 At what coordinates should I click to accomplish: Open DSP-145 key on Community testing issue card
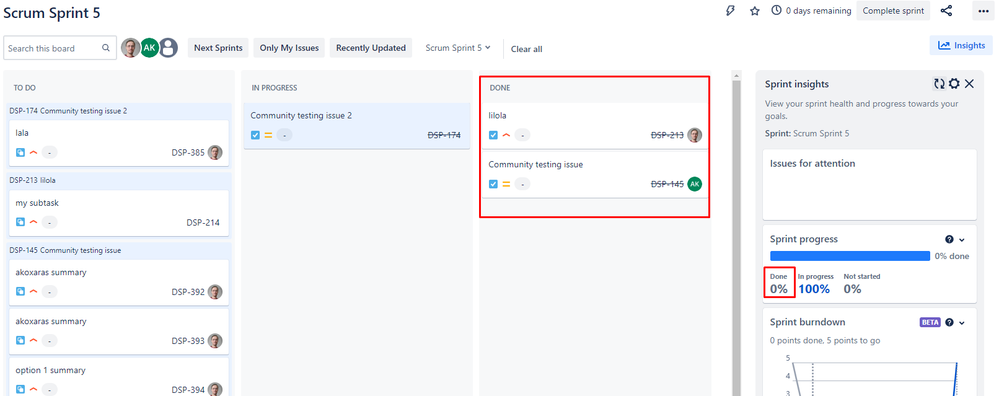[x=667, y=184]
